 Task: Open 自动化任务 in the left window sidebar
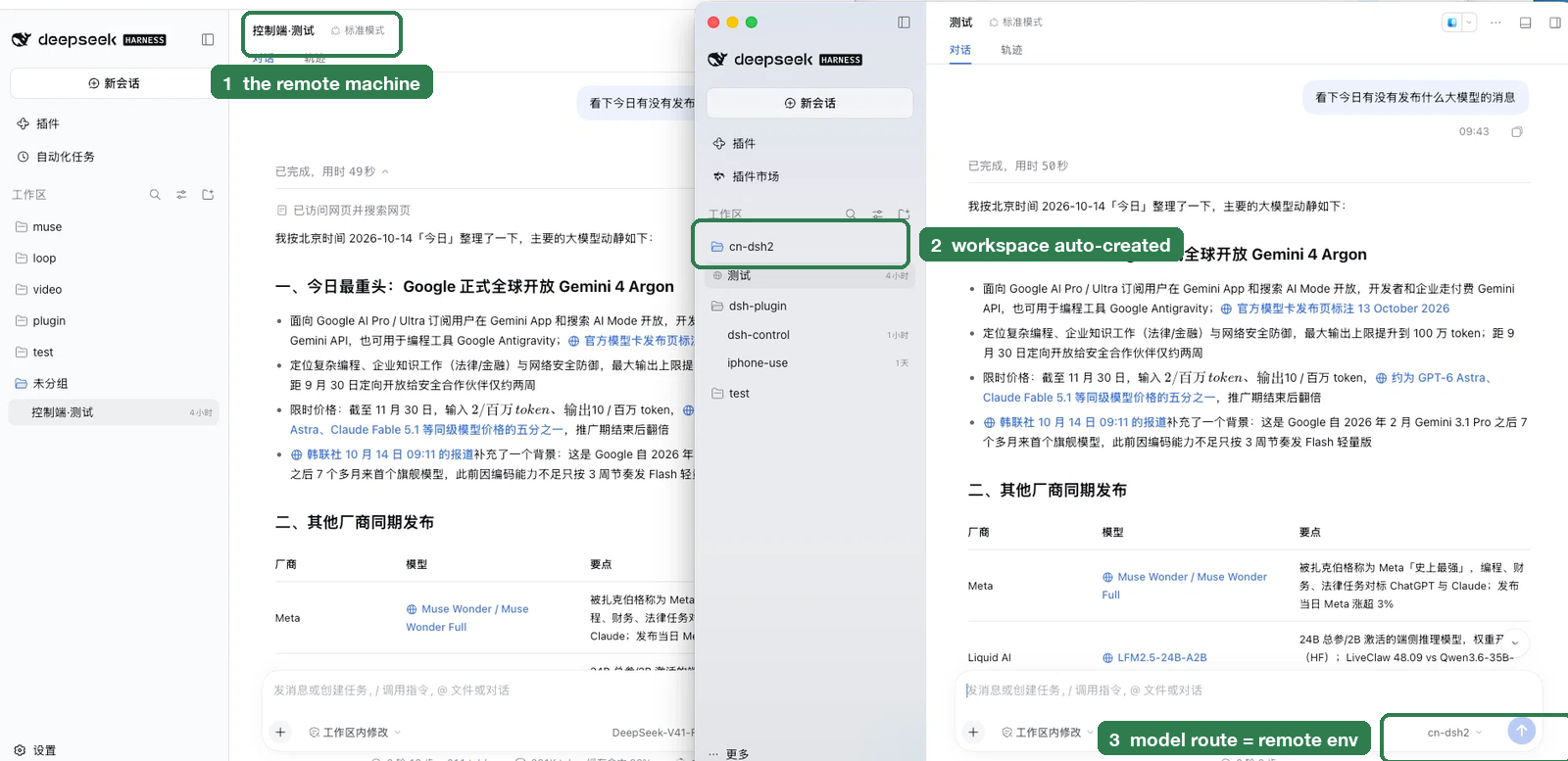click(56, 157)
